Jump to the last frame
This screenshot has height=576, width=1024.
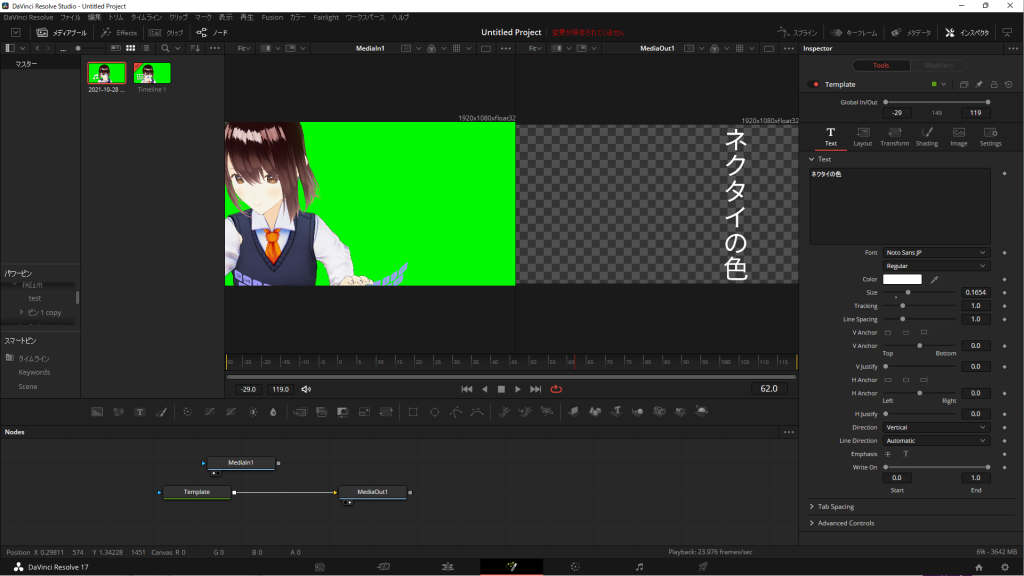[536, 389]
